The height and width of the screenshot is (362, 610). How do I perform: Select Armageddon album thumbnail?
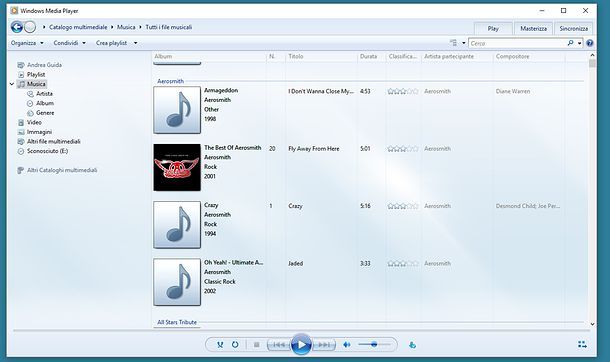coord(177,110)
